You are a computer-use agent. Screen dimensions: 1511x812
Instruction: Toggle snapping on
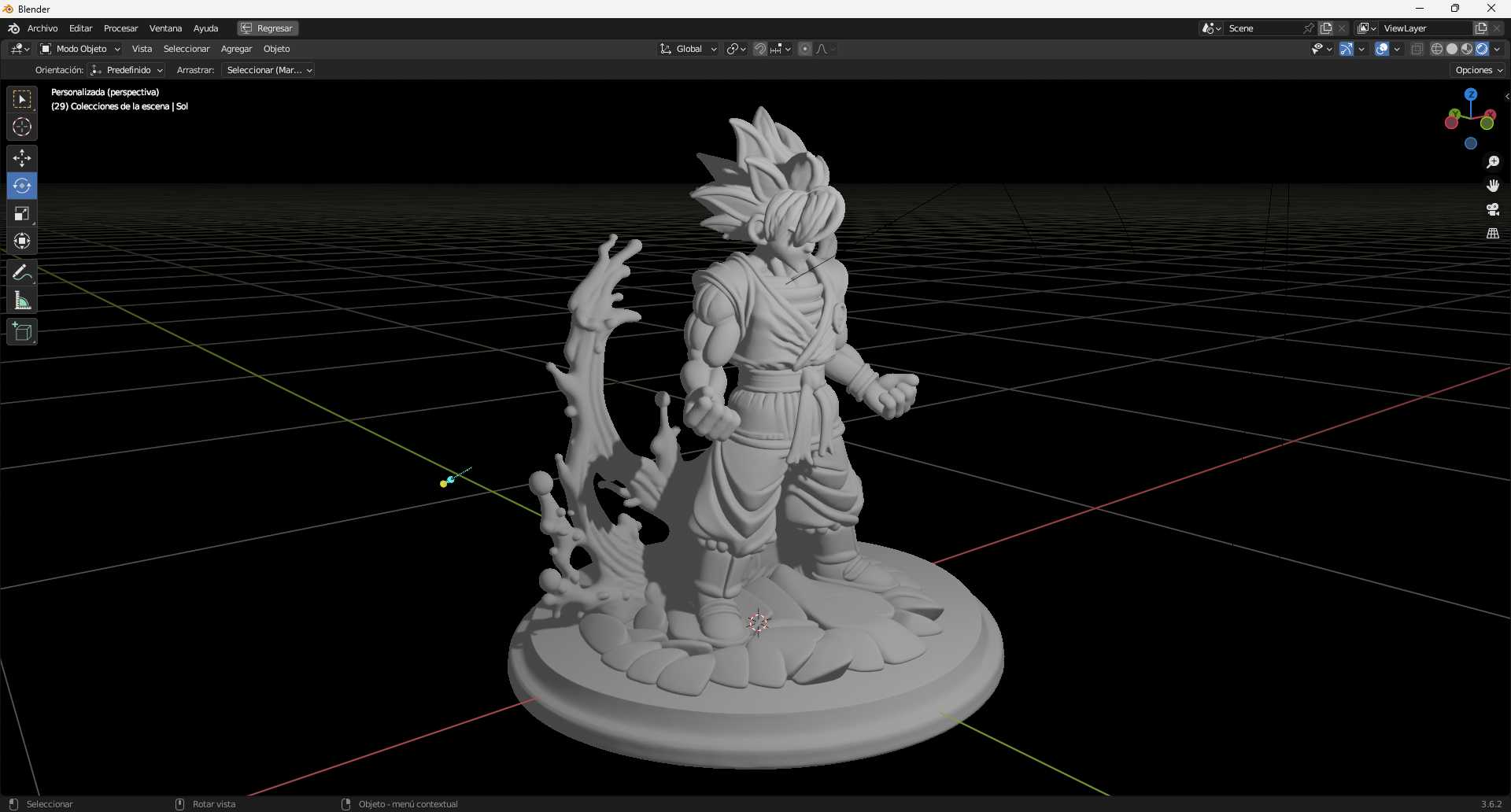click(x=760, y=48)
